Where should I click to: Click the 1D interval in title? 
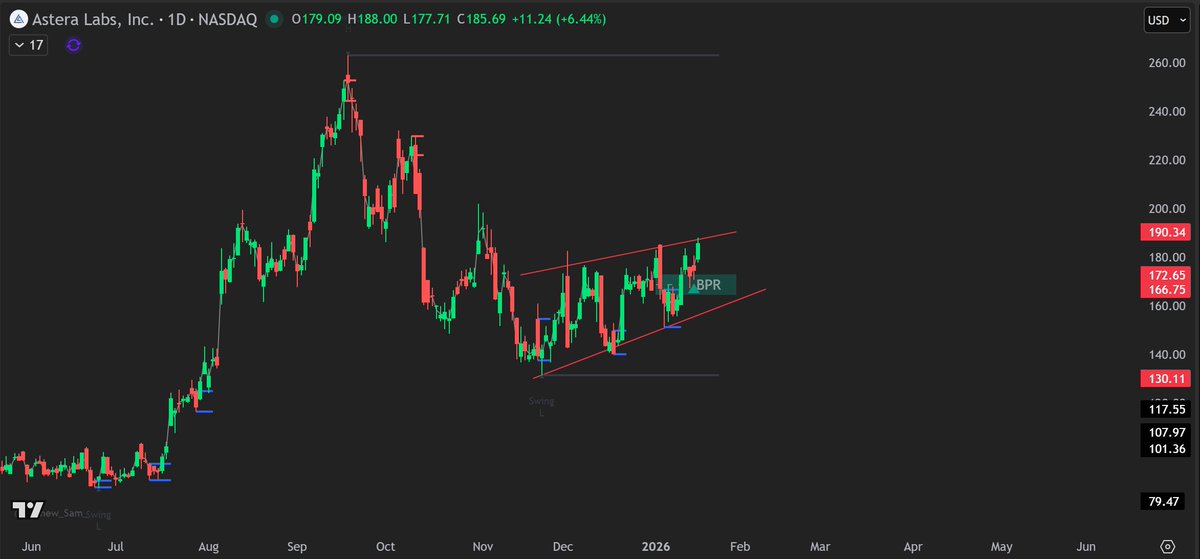click(x=177, y=19)
